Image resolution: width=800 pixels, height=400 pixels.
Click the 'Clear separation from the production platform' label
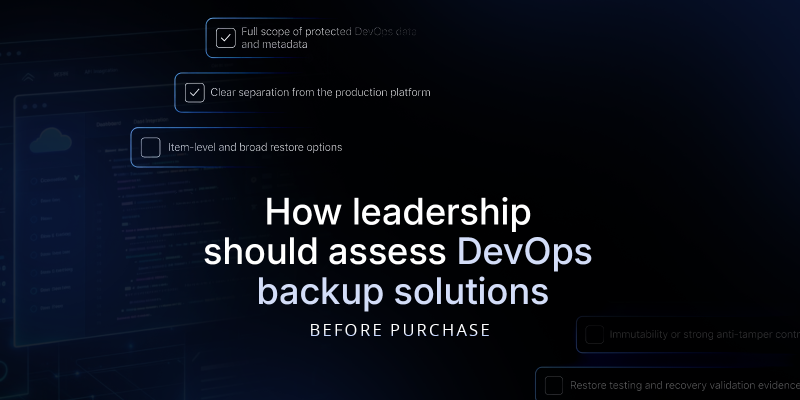pyautogui.click(x=320, y=93)
